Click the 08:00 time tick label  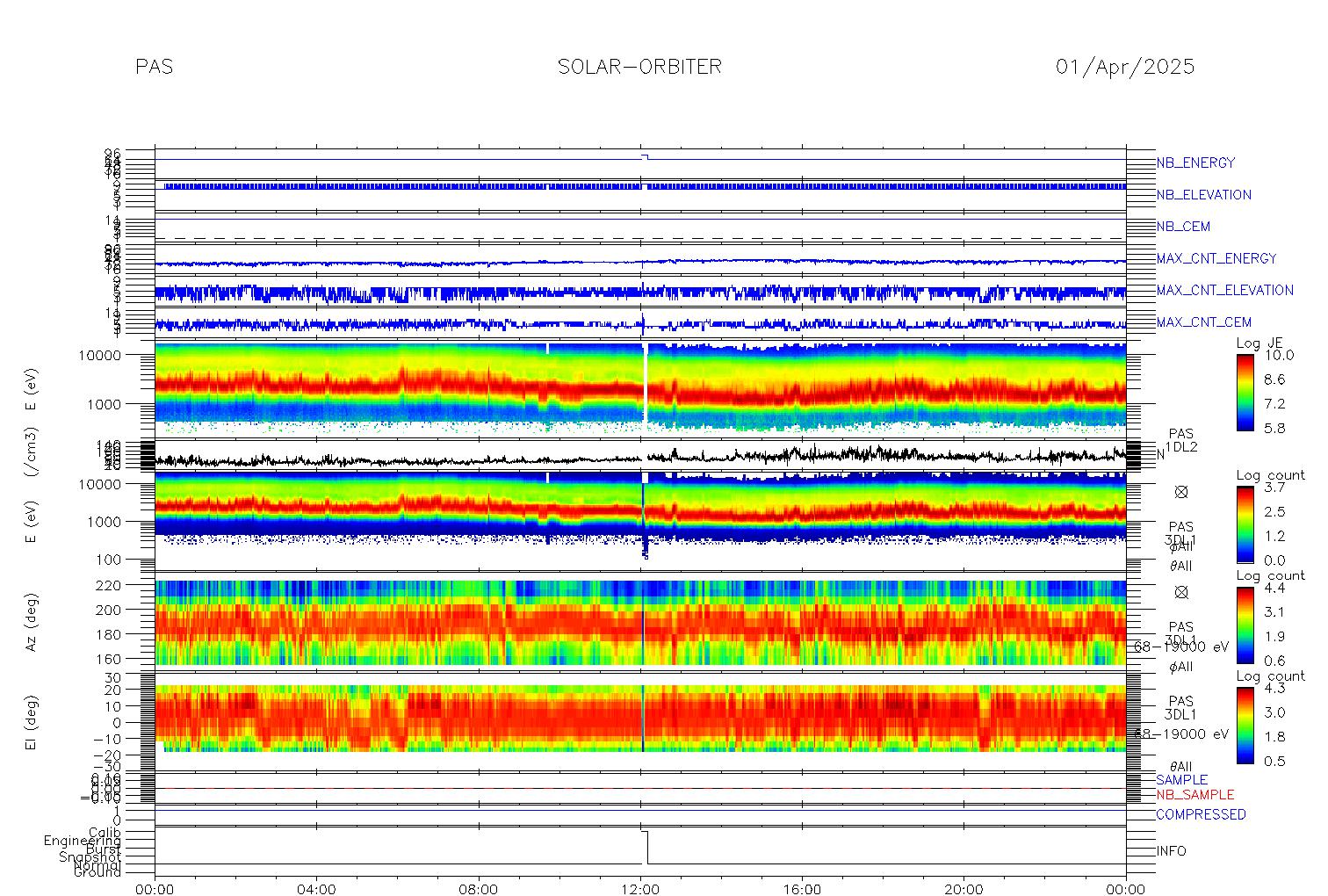click(x=479, y=889)
